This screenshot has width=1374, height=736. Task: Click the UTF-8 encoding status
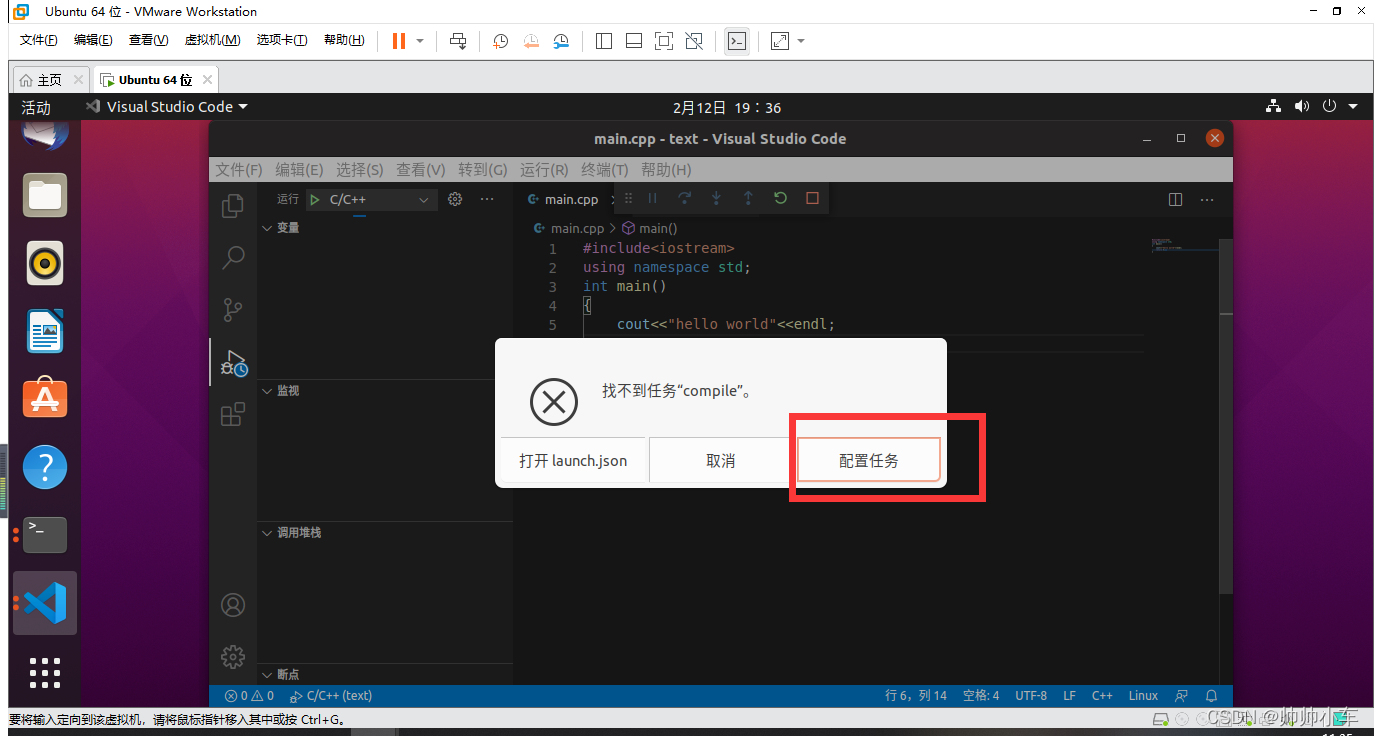coord(1031,696)
